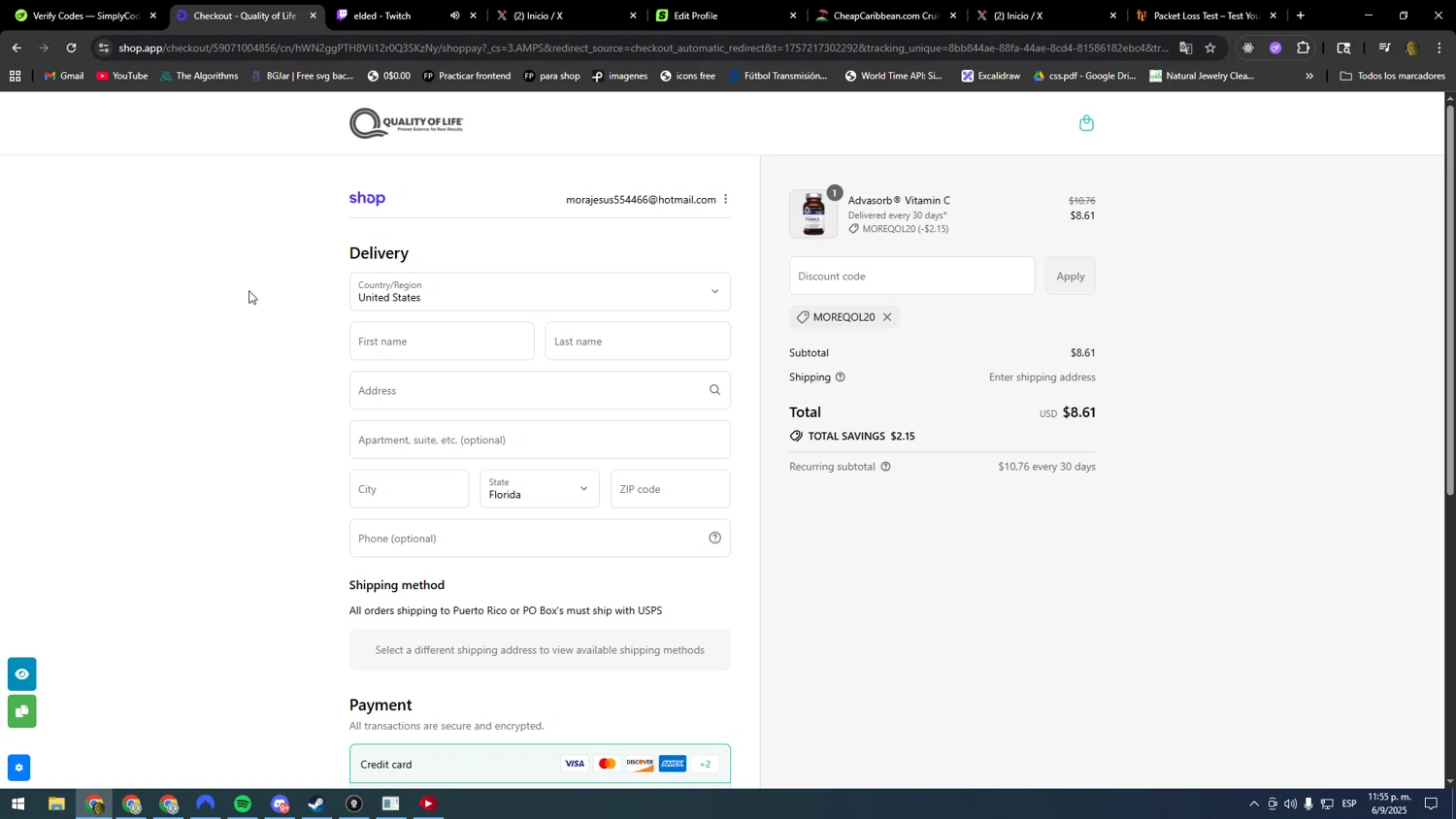Open Steam from taskbar
The width and height of the screenshot is (1456, 819).
[316, 804]
